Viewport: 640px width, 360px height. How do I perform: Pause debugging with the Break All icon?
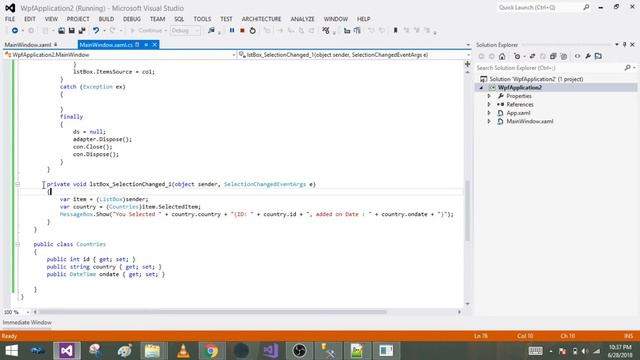tap(232, 31)
